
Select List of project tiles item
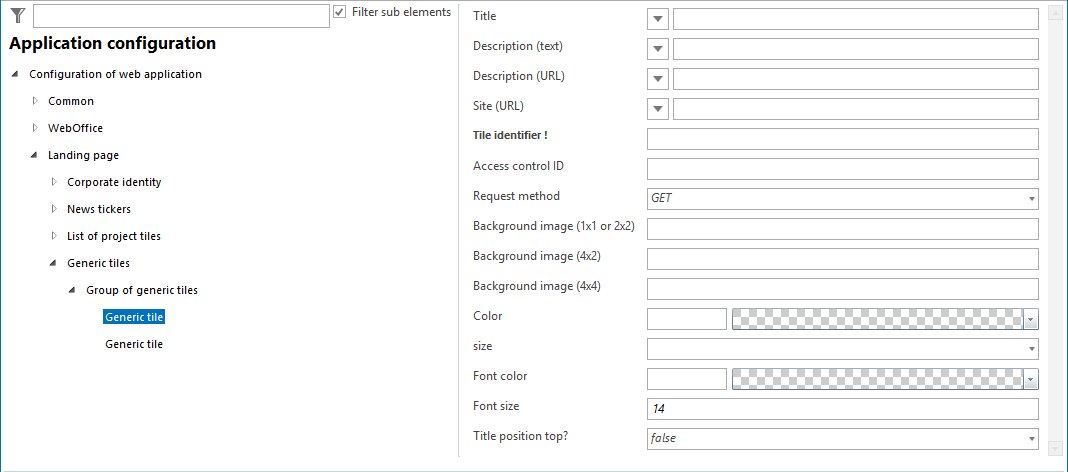tap(113, 236)
